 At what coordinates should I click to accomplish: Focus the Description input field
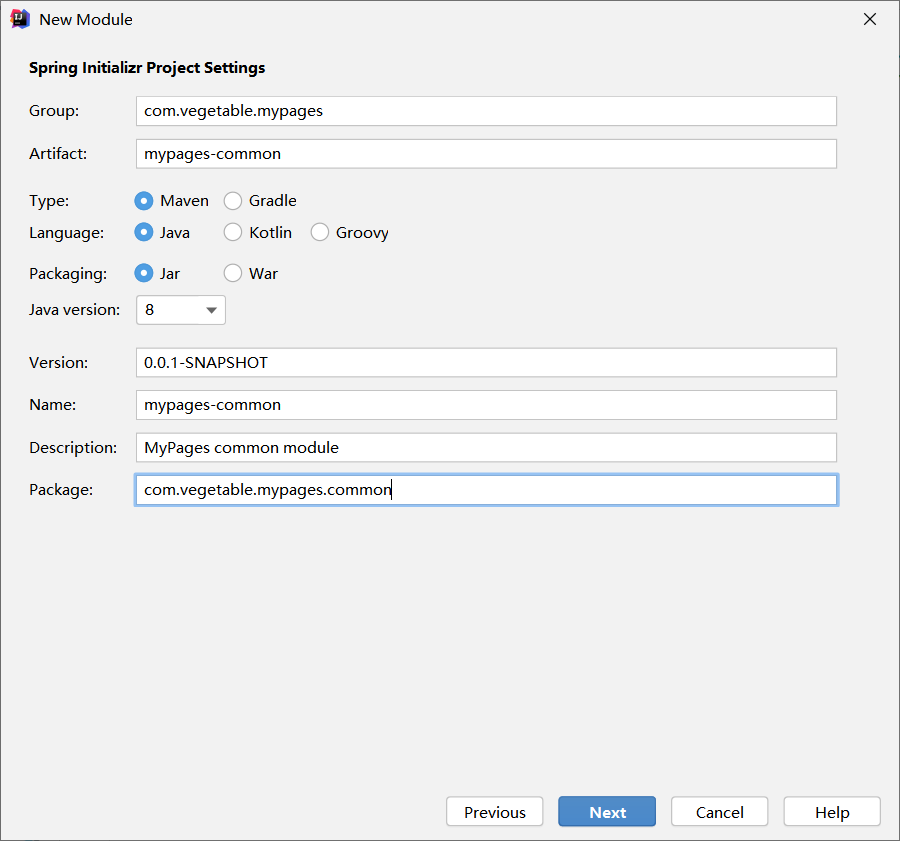coord(486,448)
